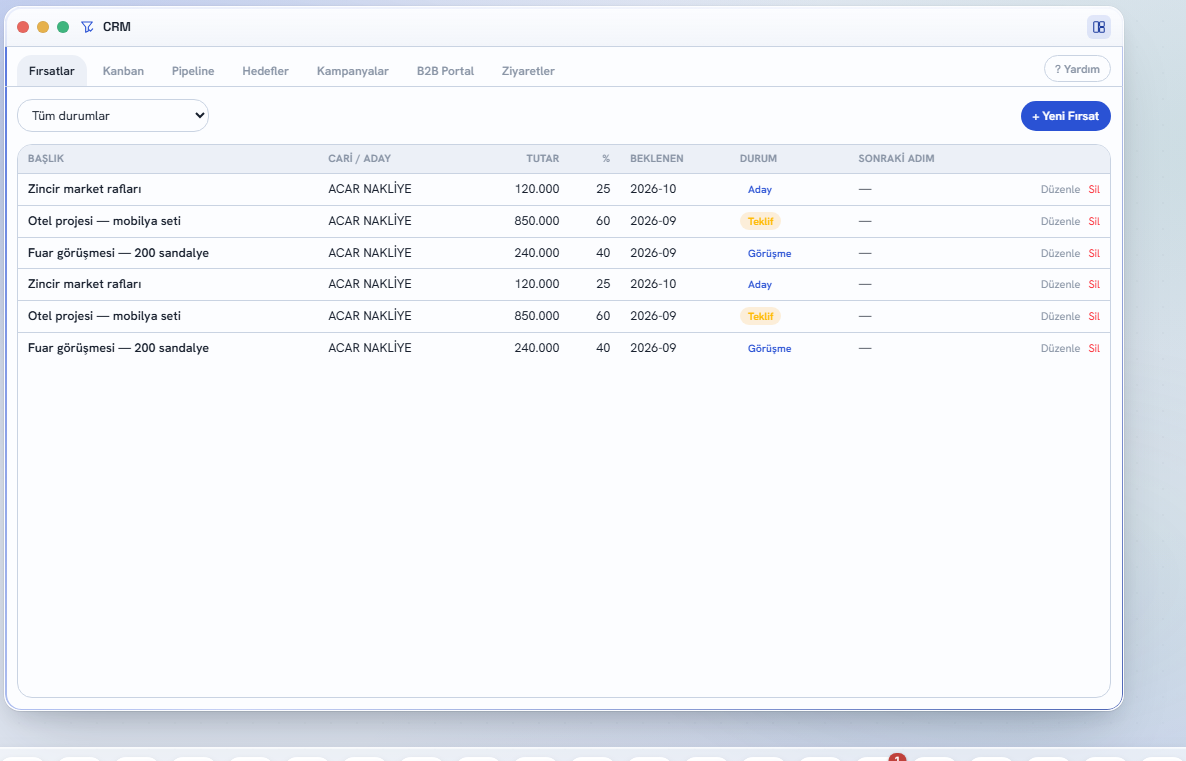Delete the first Otel projesi row

tap(1094, 222)
